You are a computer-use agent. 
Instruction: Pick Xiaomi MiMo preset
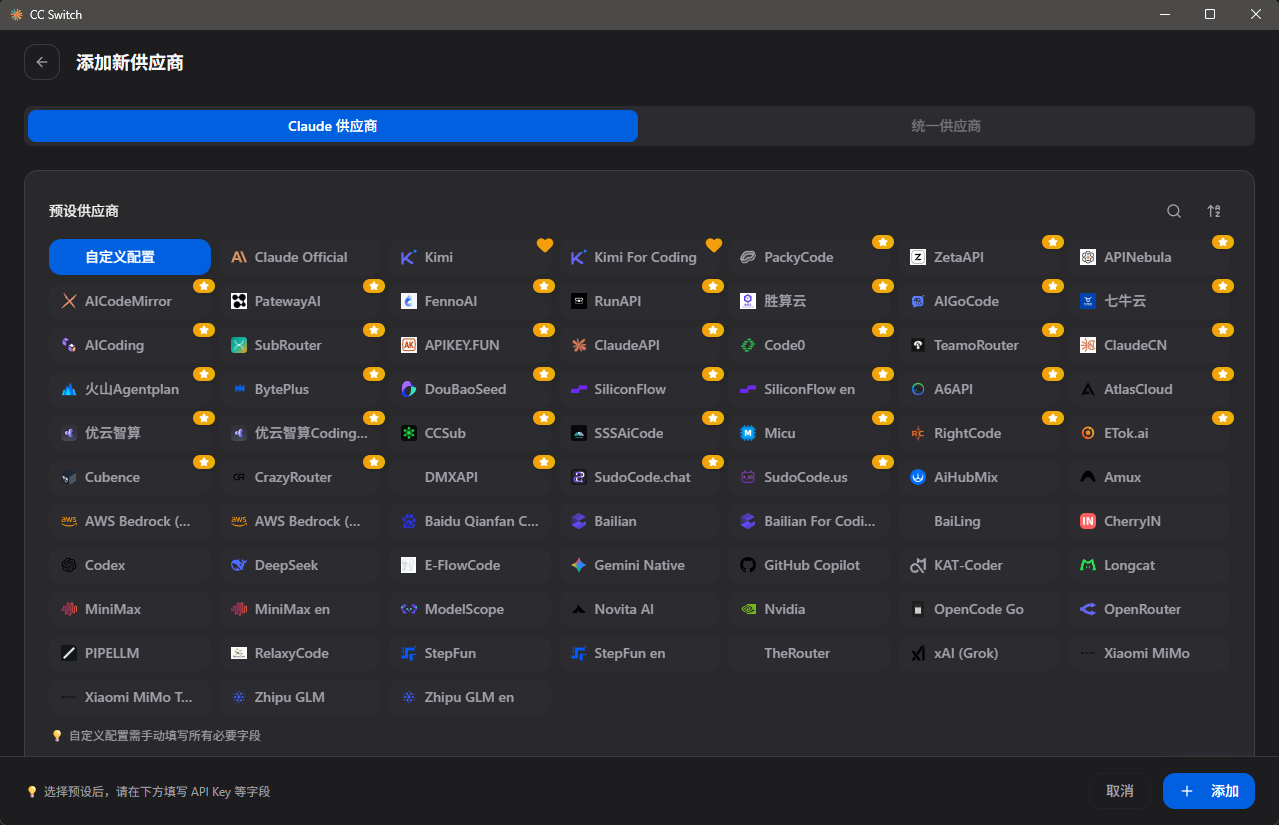pyautogui.click(x=1150, y=653)
